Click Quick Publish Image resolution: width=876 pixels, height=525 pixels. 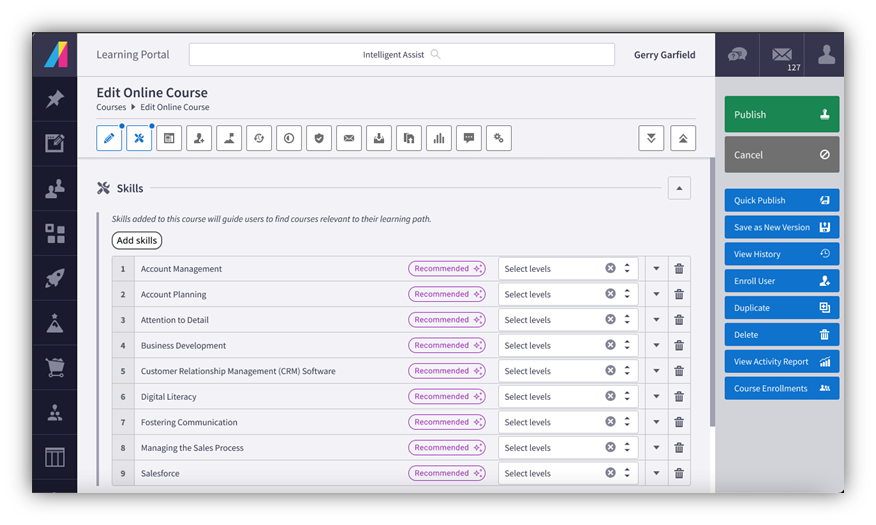click(782, 201)
